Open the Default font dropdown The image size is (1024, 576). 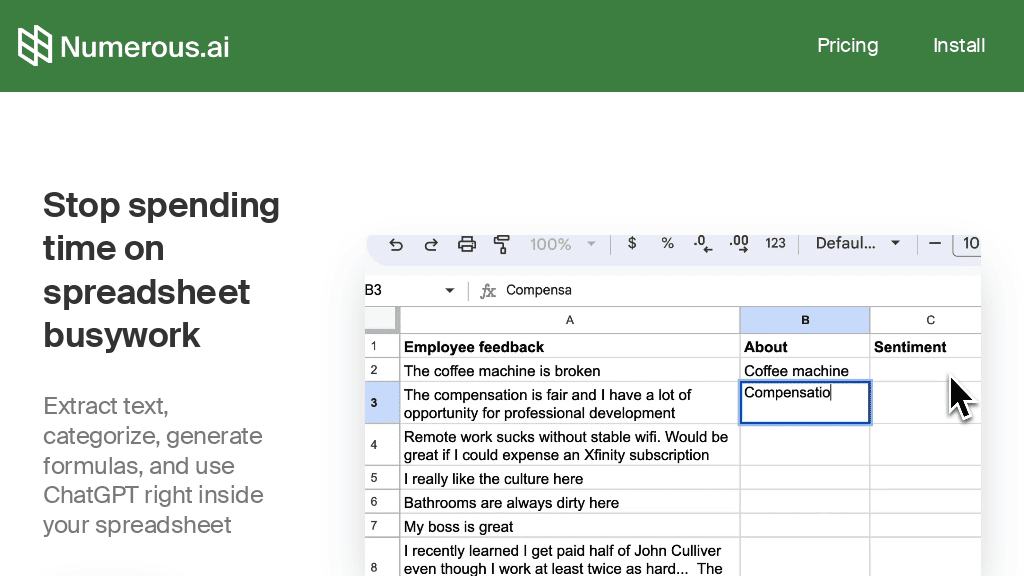click(857, 243)
